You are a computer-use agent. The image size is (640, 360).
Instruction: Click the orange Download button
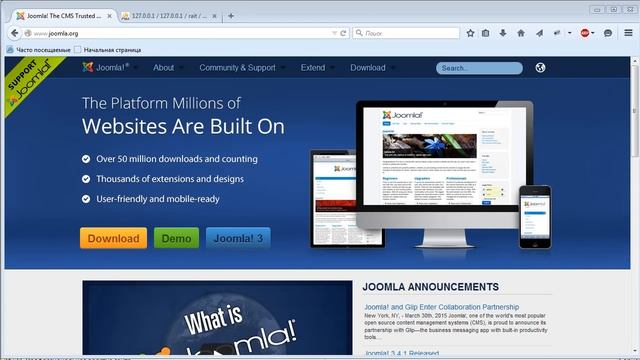[x=113, y=238]
